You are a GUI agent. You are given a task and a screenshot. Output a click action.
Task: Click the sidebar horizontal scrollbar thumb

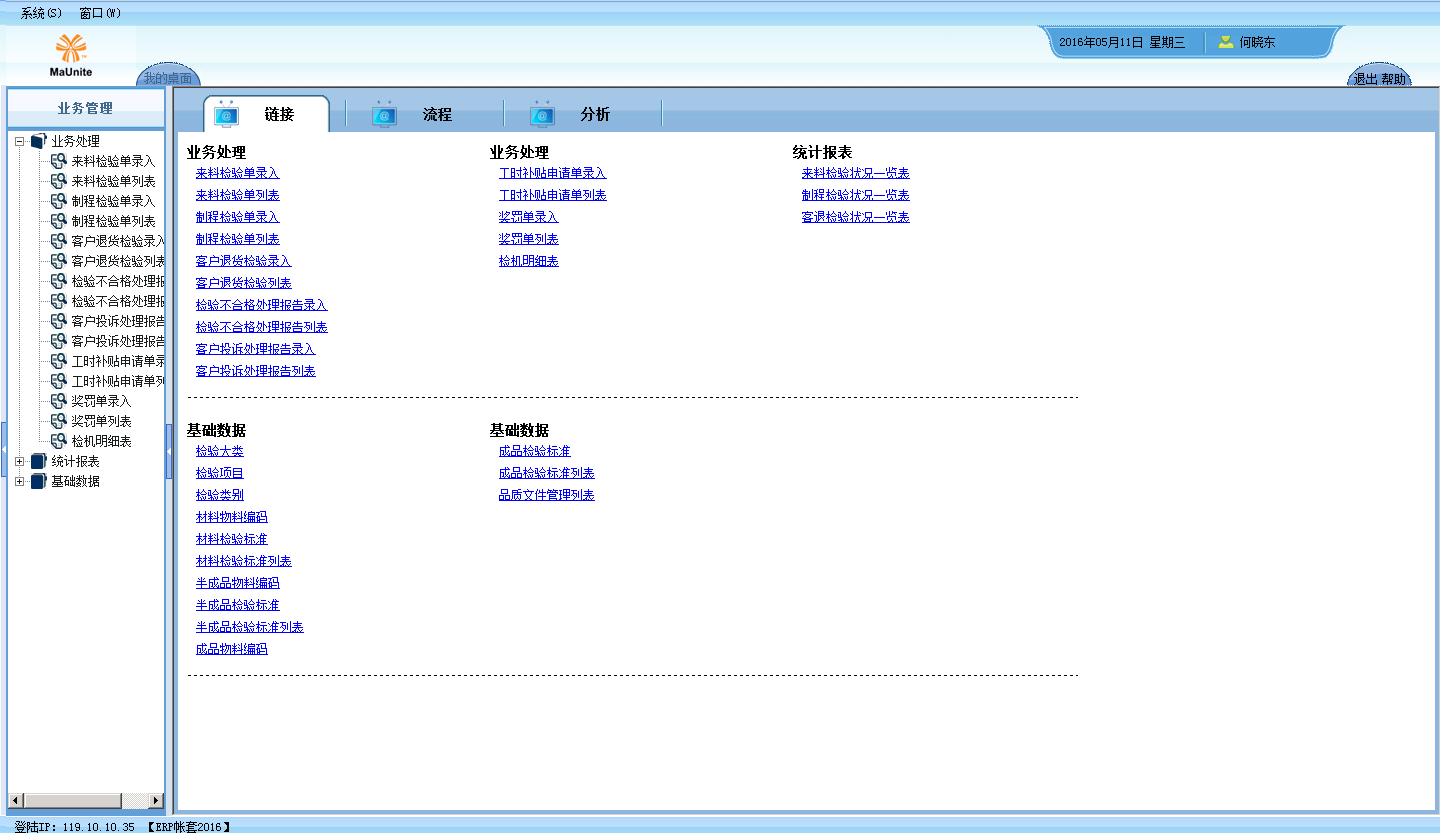[x=72, y=801]
